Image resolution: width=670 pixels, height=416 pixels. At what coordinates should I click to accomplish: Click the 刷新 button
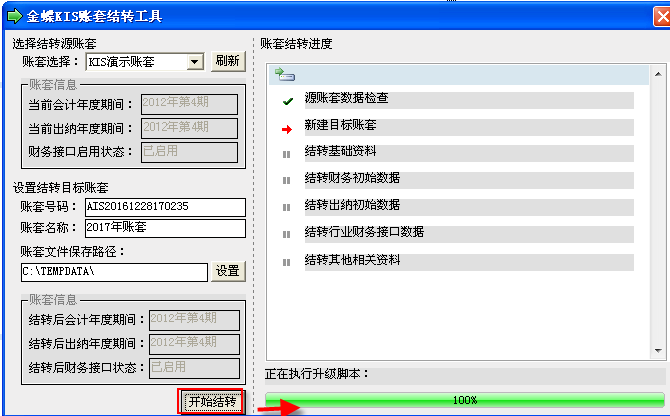(228, 61)
